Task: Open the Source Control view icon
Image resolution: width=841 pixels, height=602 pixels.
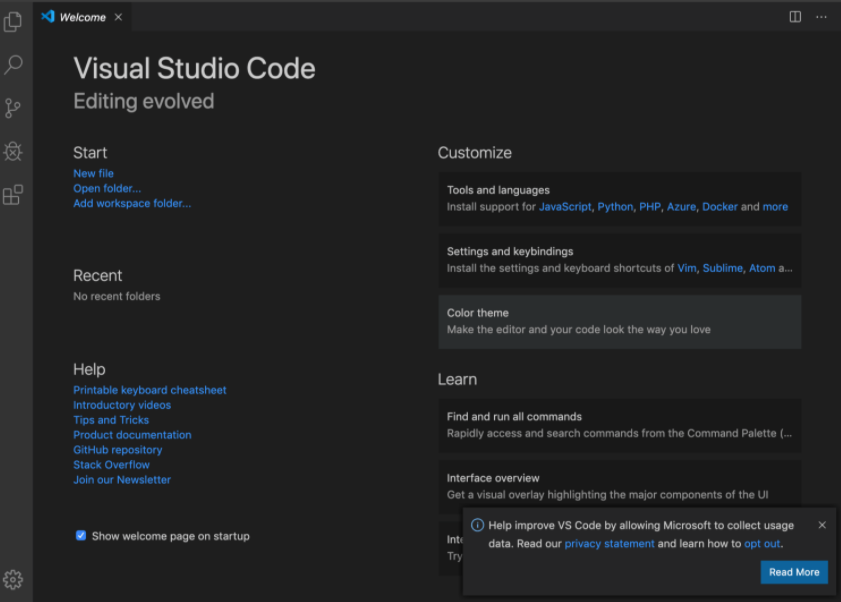Action: point(13,108)
